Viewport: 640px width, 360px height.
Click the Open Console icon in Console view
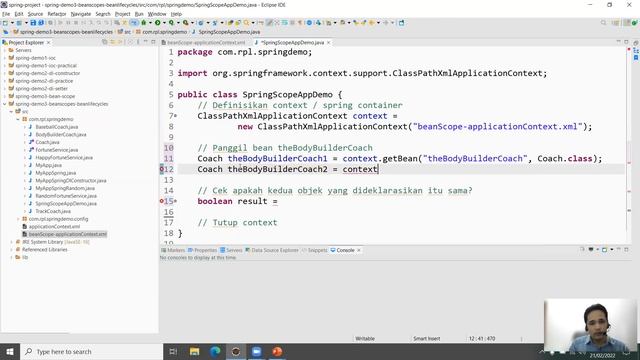pos(605,249)
